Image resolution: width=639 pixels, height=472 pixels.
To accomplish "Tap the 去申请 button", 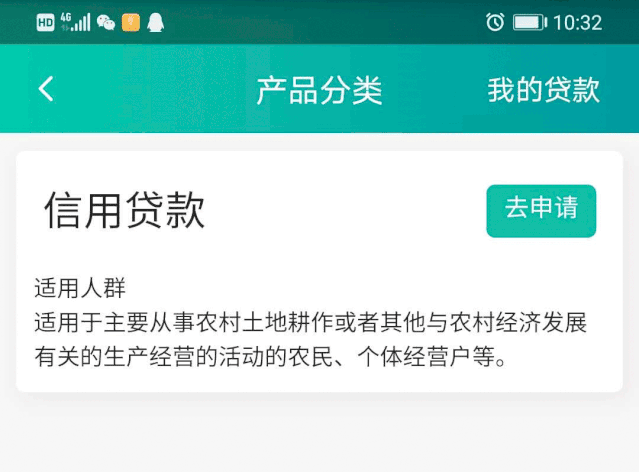I will 541,211.
